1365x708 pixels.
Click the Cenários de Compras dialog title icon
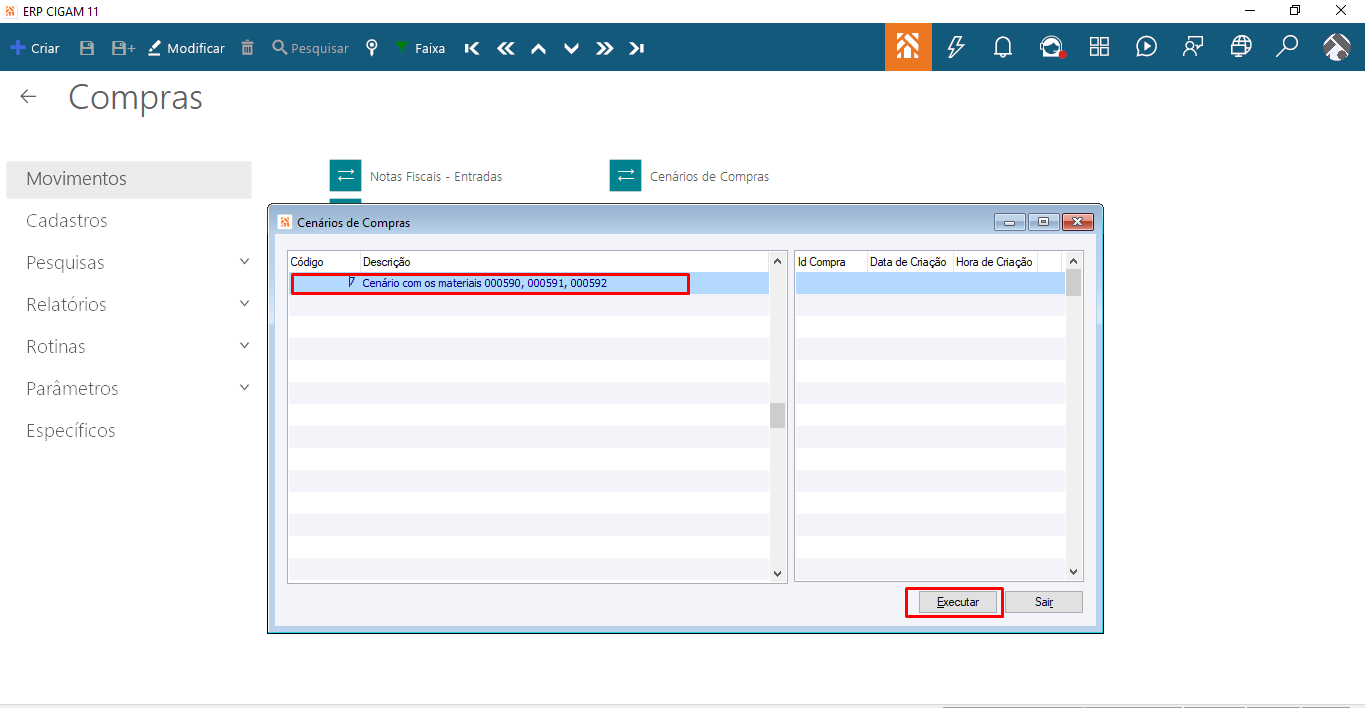(284, 222)
